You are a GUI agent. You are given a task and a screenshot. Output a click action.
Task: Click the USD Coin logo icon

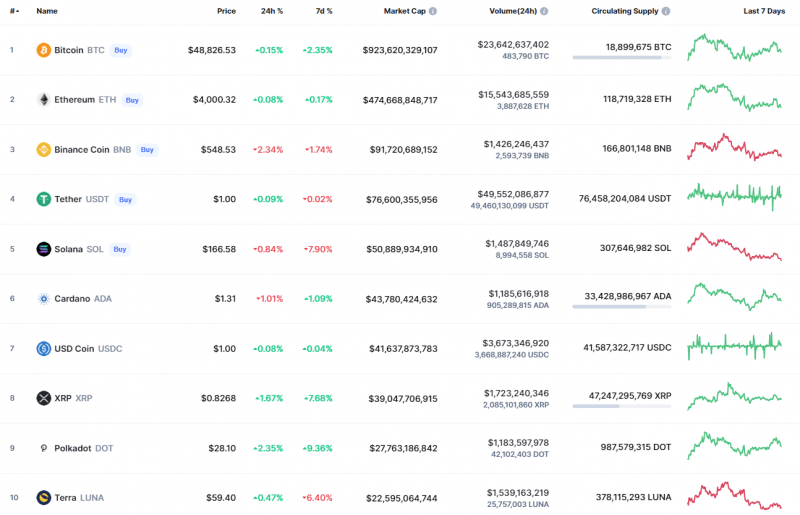43,349
